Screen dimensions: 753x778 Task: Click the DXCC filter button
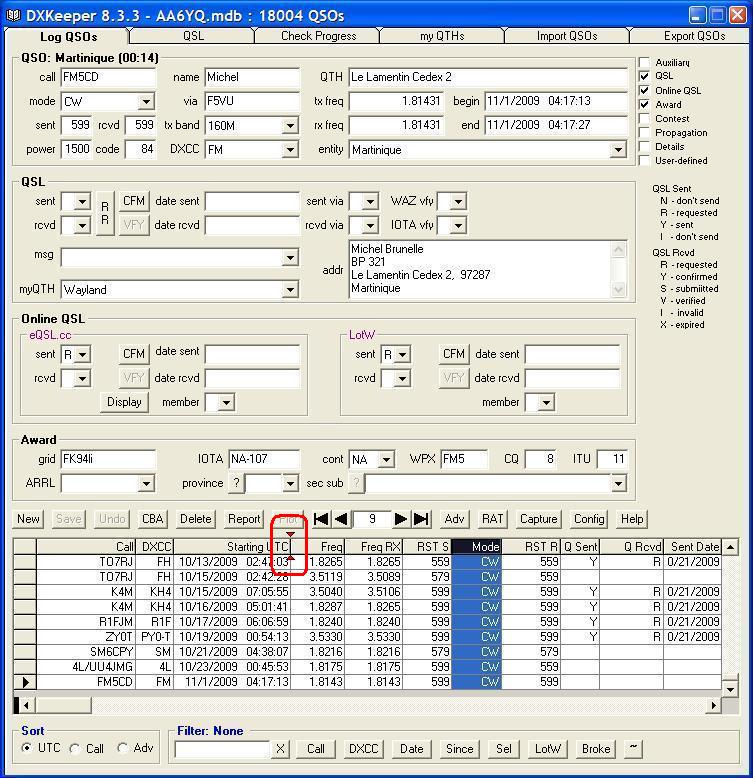(x=363, y=749)
